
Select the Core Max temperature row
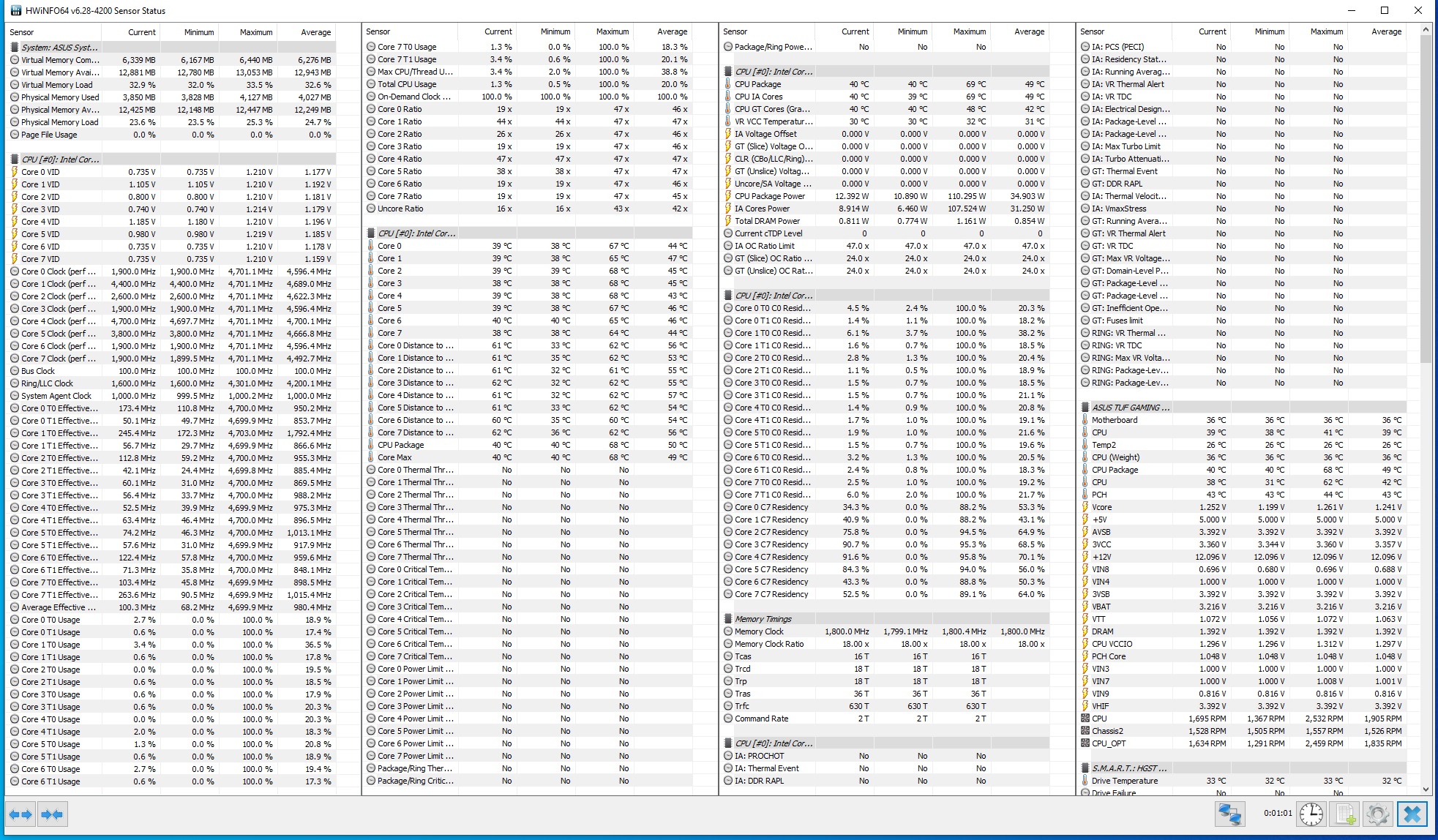(x=529, y=457)
